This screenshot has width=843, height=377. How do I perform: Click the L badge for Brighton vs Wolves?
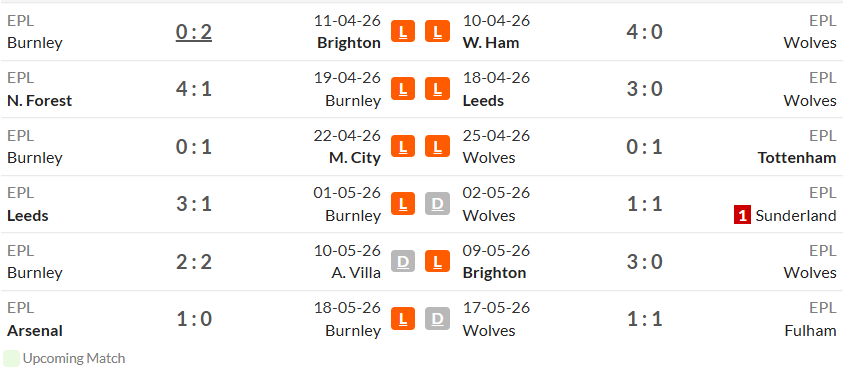tap(437, 261)
